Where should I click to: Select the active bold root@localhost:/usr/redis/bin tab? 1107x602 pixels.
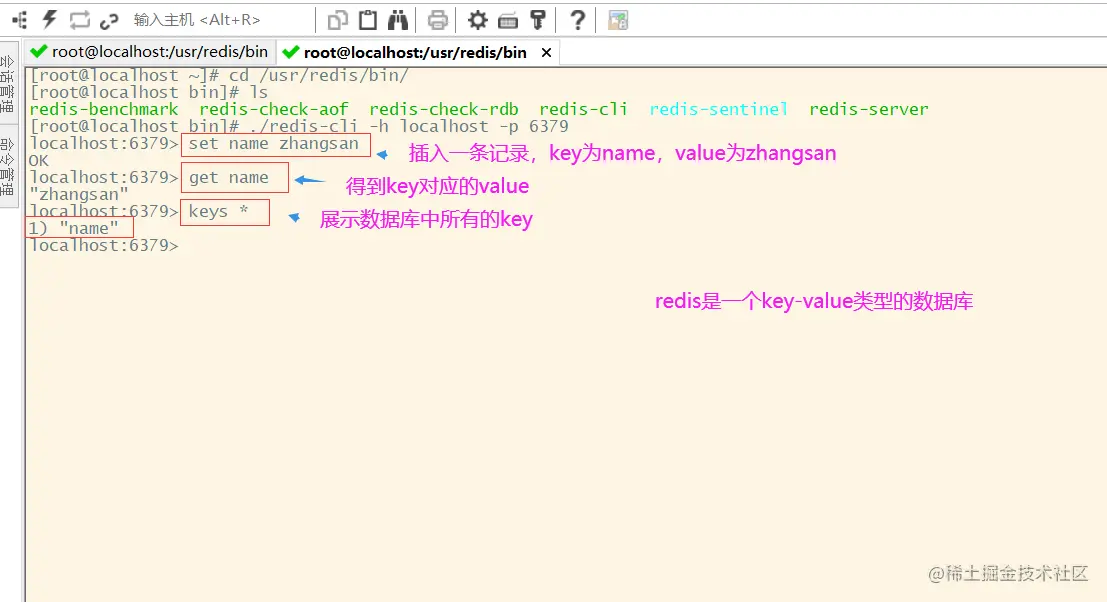pyautogui.click(x=415, y=52)
